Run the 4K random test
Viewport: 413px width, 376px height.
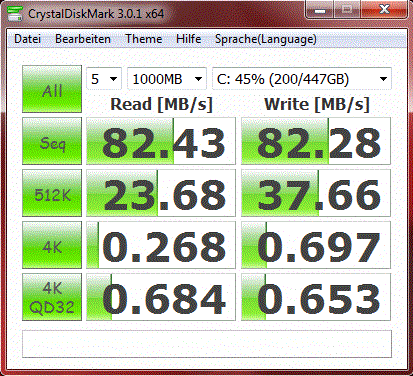tap(52, 245)
